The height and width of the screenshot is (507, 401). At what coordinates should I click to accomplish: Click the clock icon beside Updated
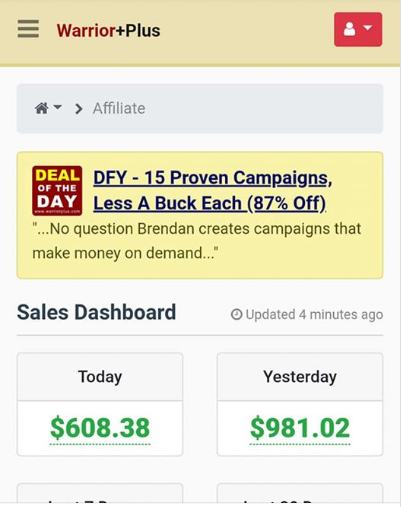coord(236,314)
